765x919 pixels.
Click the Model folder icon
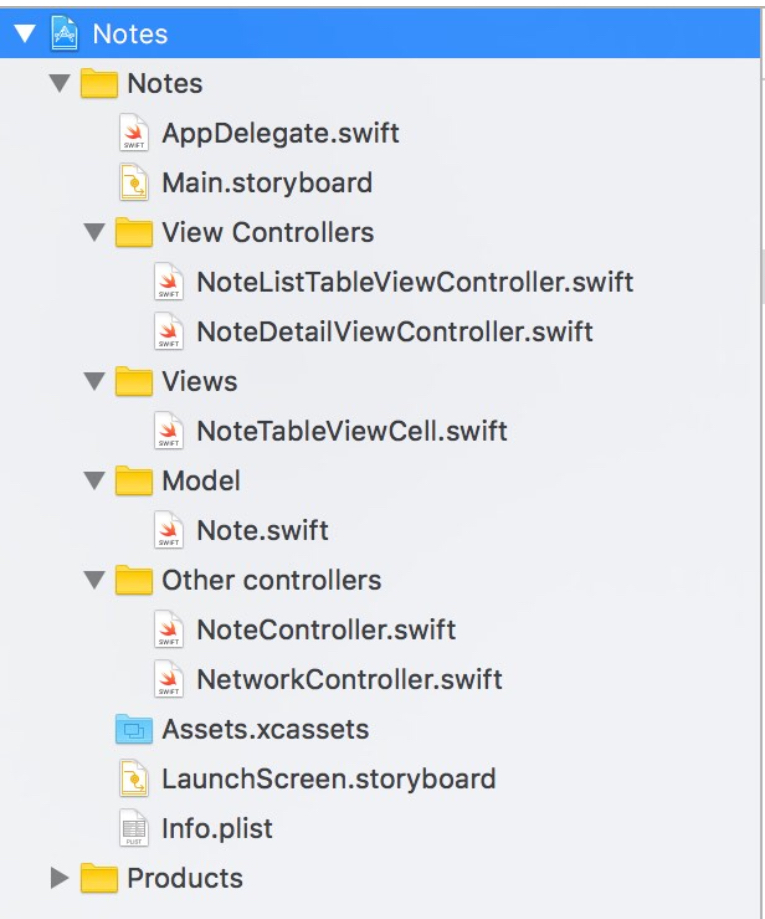point(134,481)
